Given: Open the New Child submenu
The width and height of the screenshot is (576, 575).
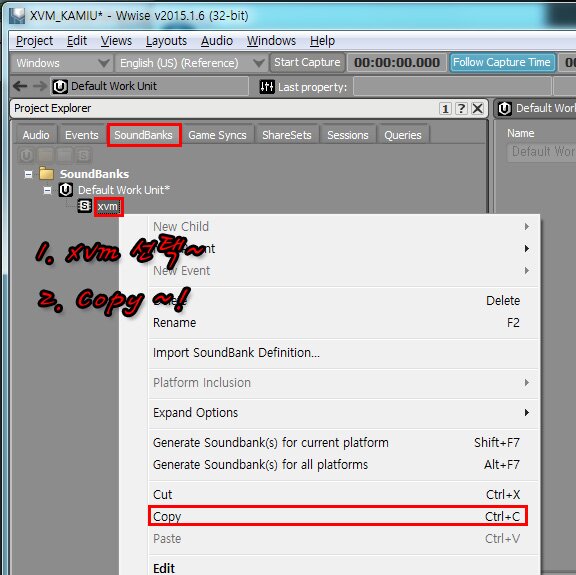Looking at the screenshot, I should pos(343,227).
